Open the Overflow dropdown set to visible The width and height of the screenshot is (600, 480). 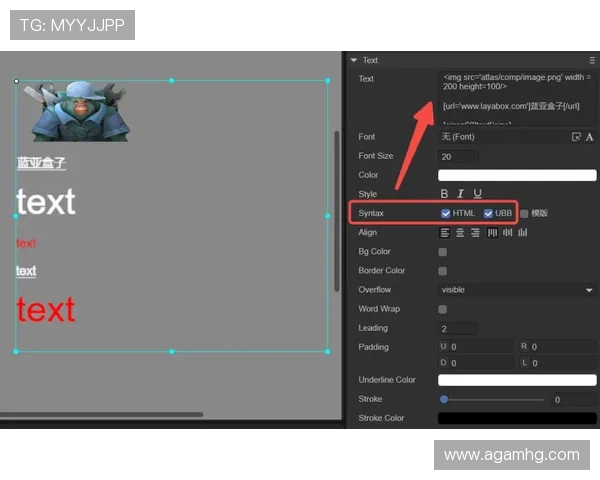pyautogui.click(x=516, y=290)
